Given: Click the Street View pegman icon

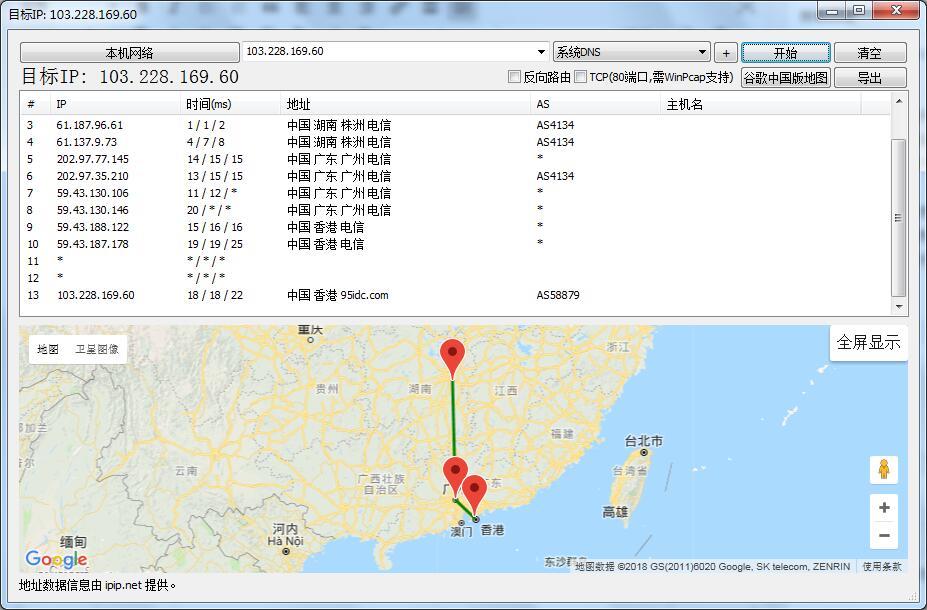Looking at the screenshot, I should pos(884,469).
